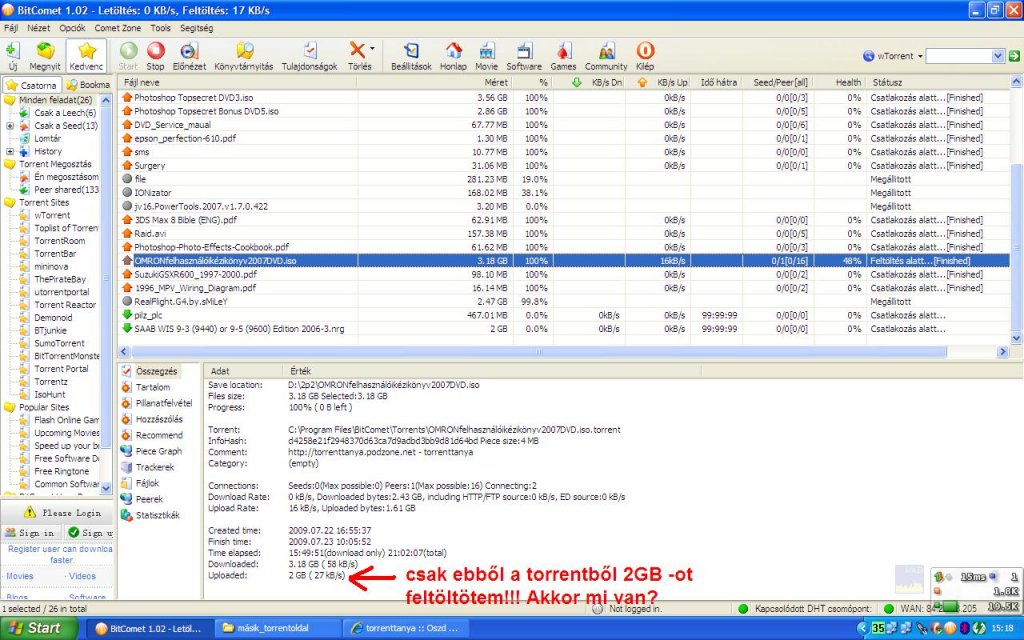Image resolution: width=1024 pixels, height=640 pixels.
Task: Select the Raid.avi torrent row
Action: pos(564,234)
